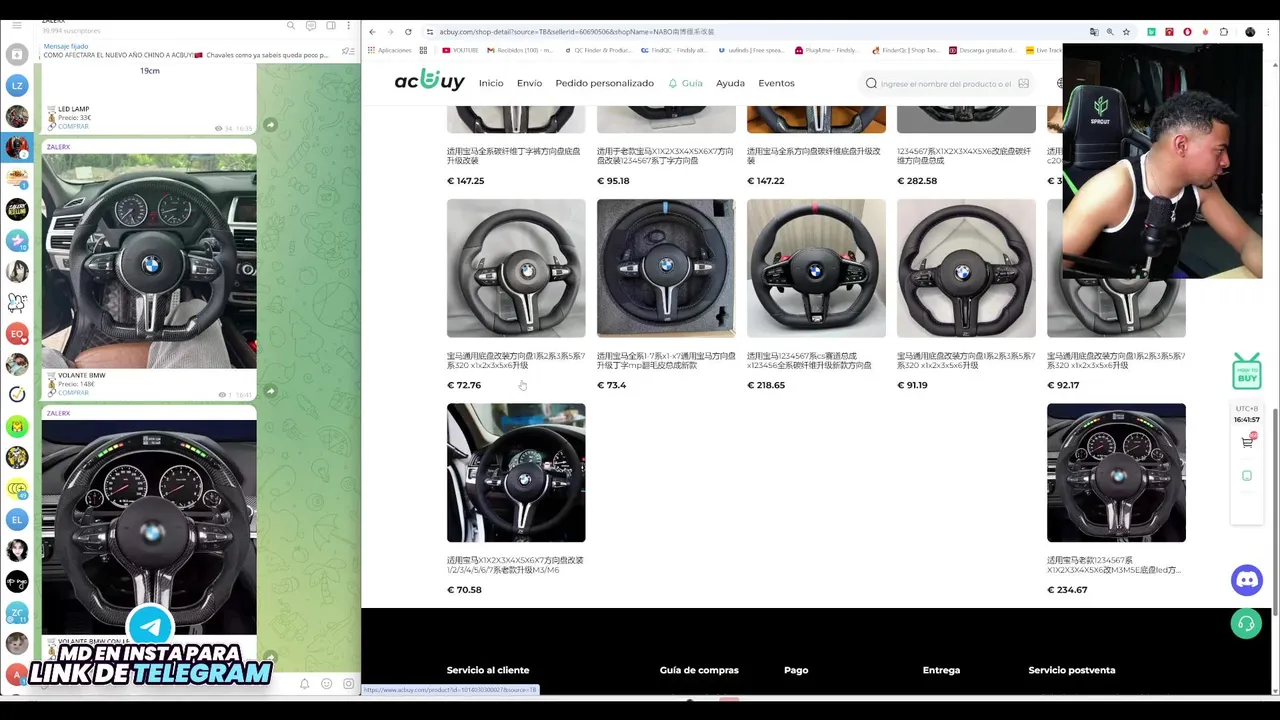Click the green How to Buy icon
The height and width of the screenshot is (720, 1280).
pos(1247,371)
